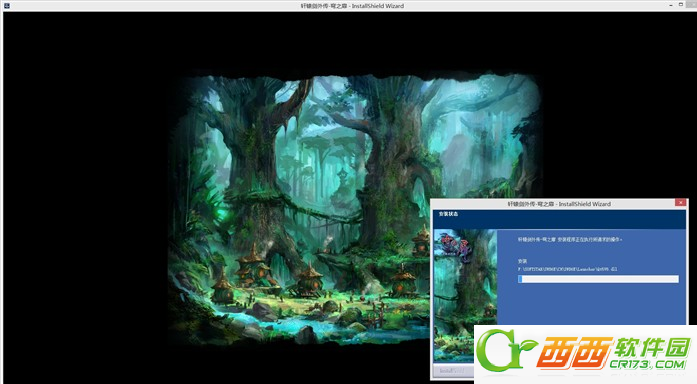Click the installer status message line
Screen dimensions: 697x384
570,240
